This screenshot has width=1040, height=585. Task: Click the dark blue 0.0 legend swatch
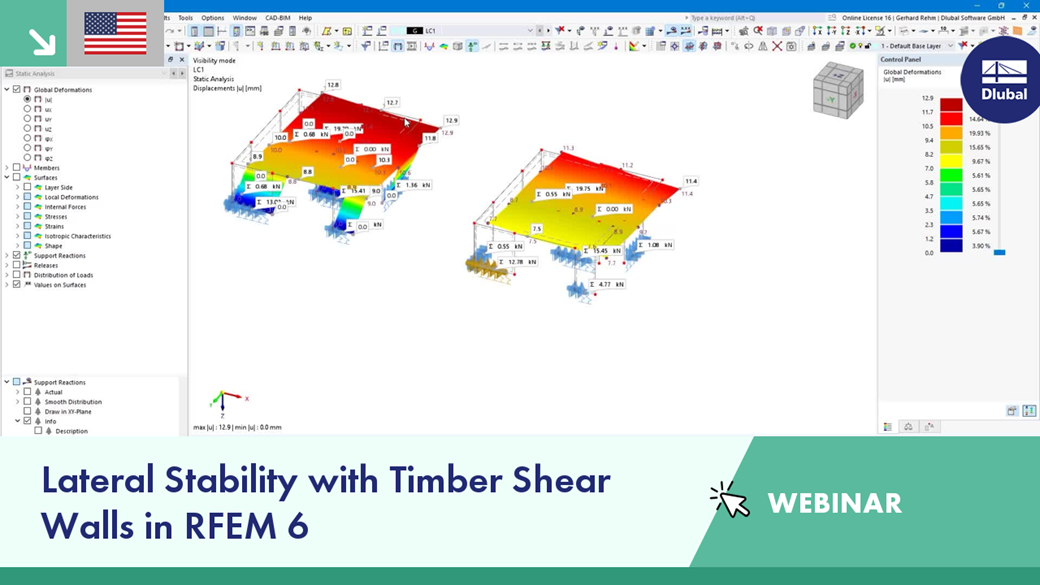pyautogui.click(x=951, y=245)
